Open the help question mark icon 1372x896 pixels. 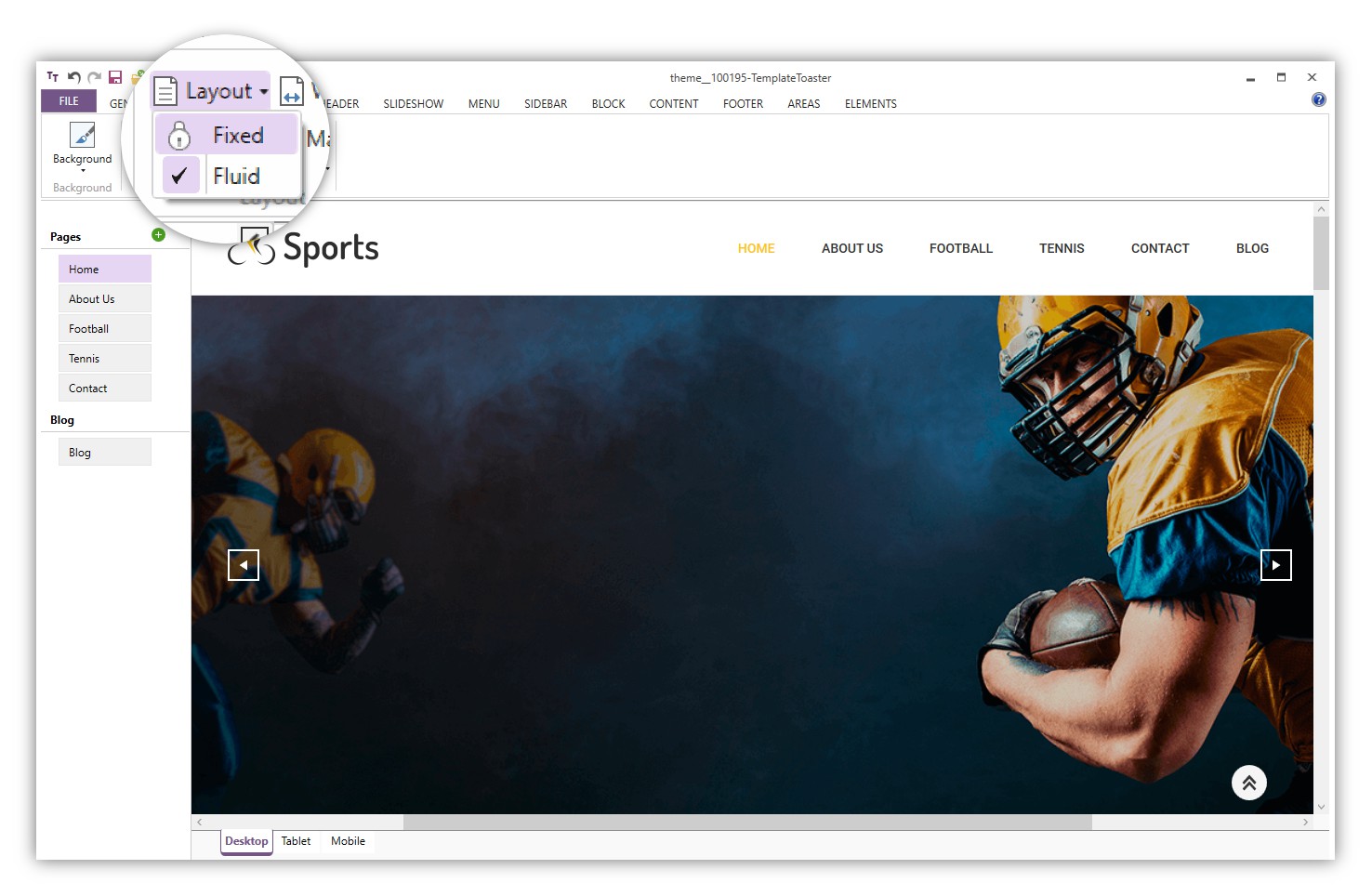click(1319, 99)
